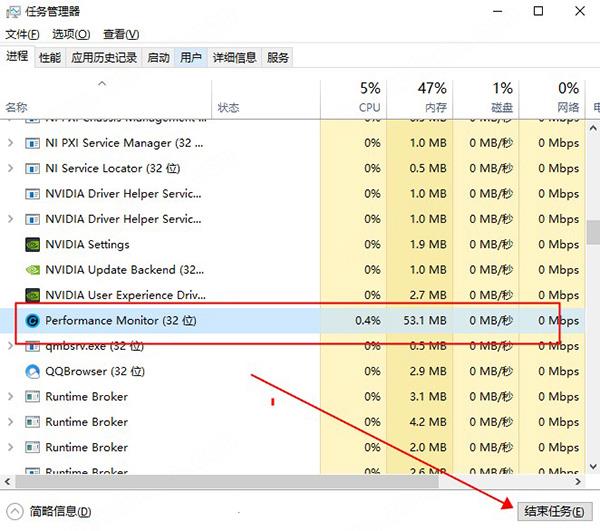Click the vertical scrollbar down arrow

click(x=593, y=466)
